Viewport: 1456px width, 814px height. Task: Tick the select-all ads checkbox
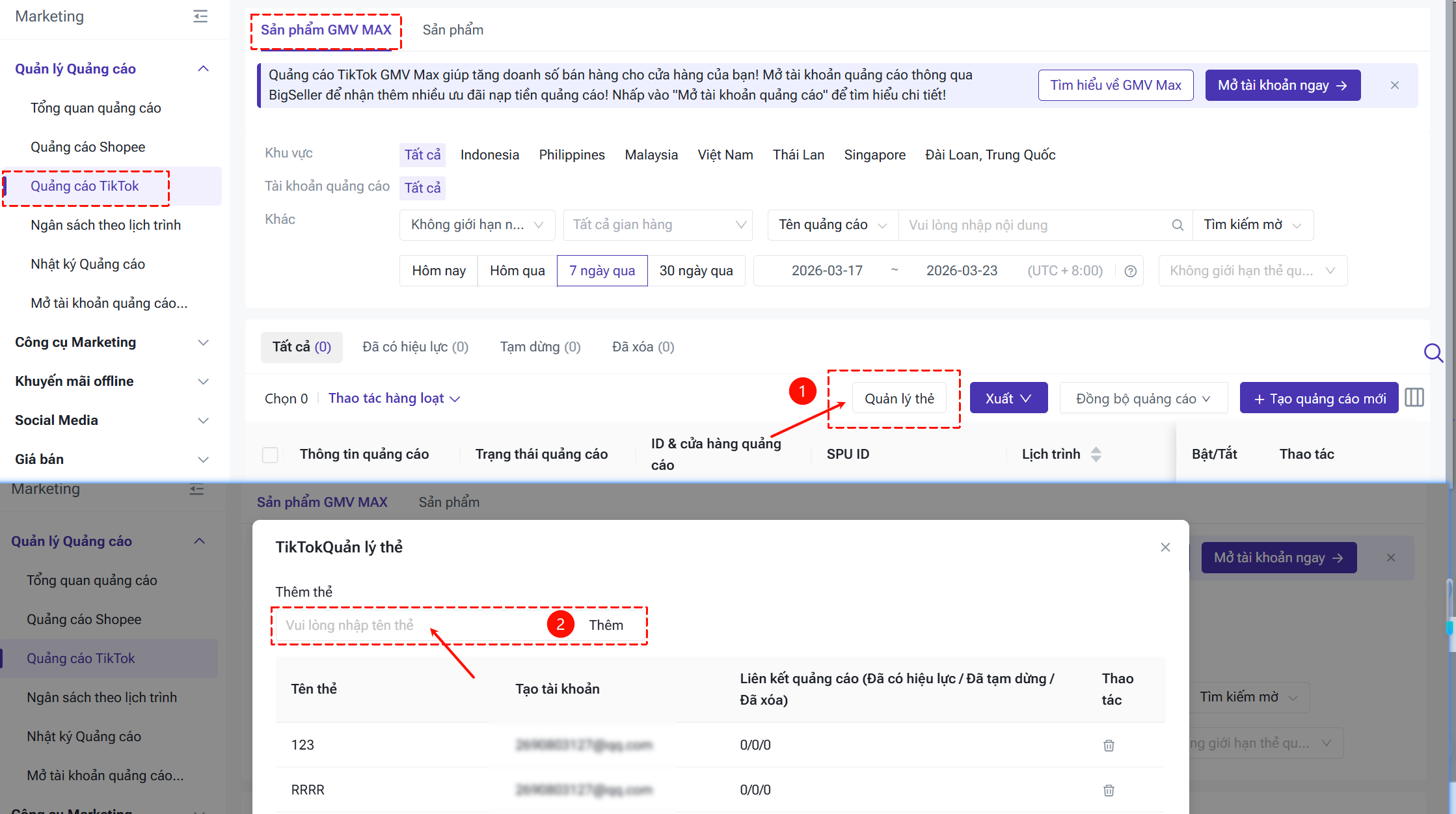pos(270,455)
